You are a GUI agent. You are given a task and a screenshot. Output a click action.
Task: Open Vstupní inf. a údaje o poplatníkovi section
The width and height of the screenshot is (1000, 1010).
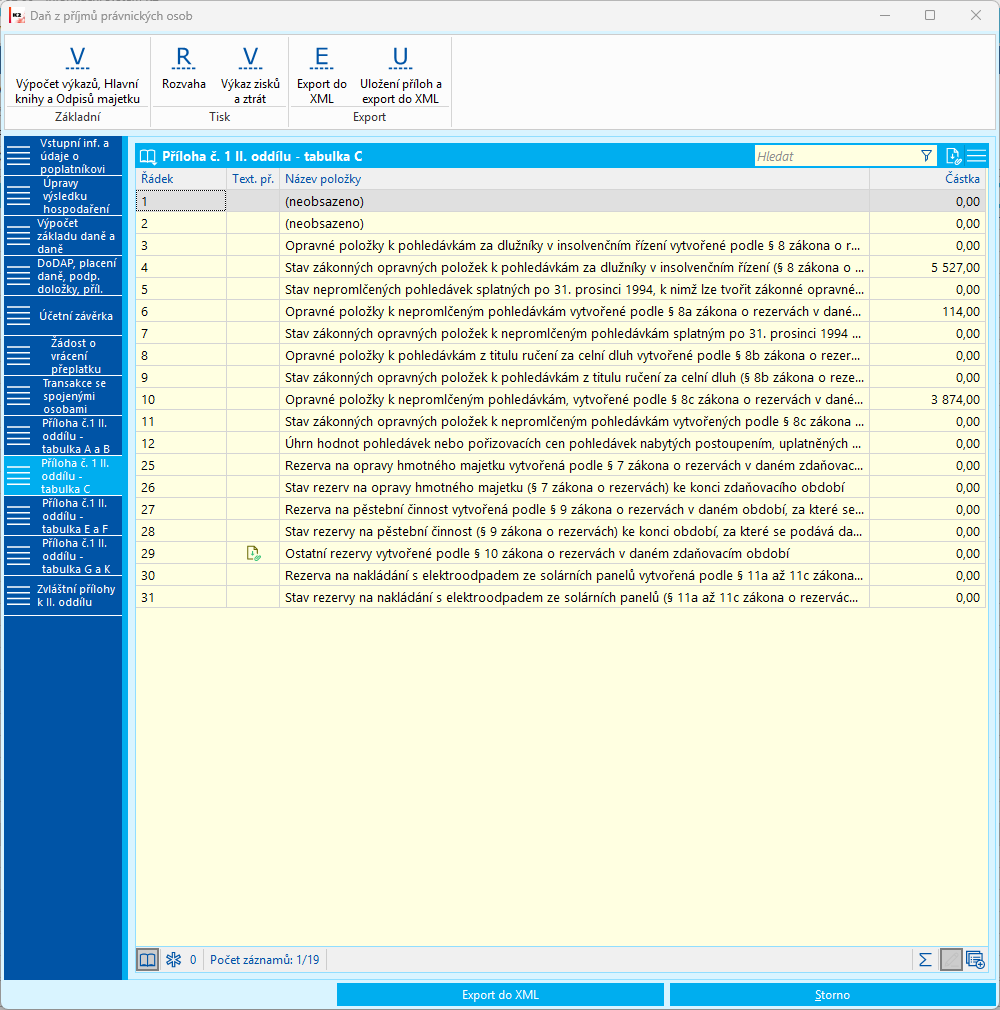click(63, 156)
